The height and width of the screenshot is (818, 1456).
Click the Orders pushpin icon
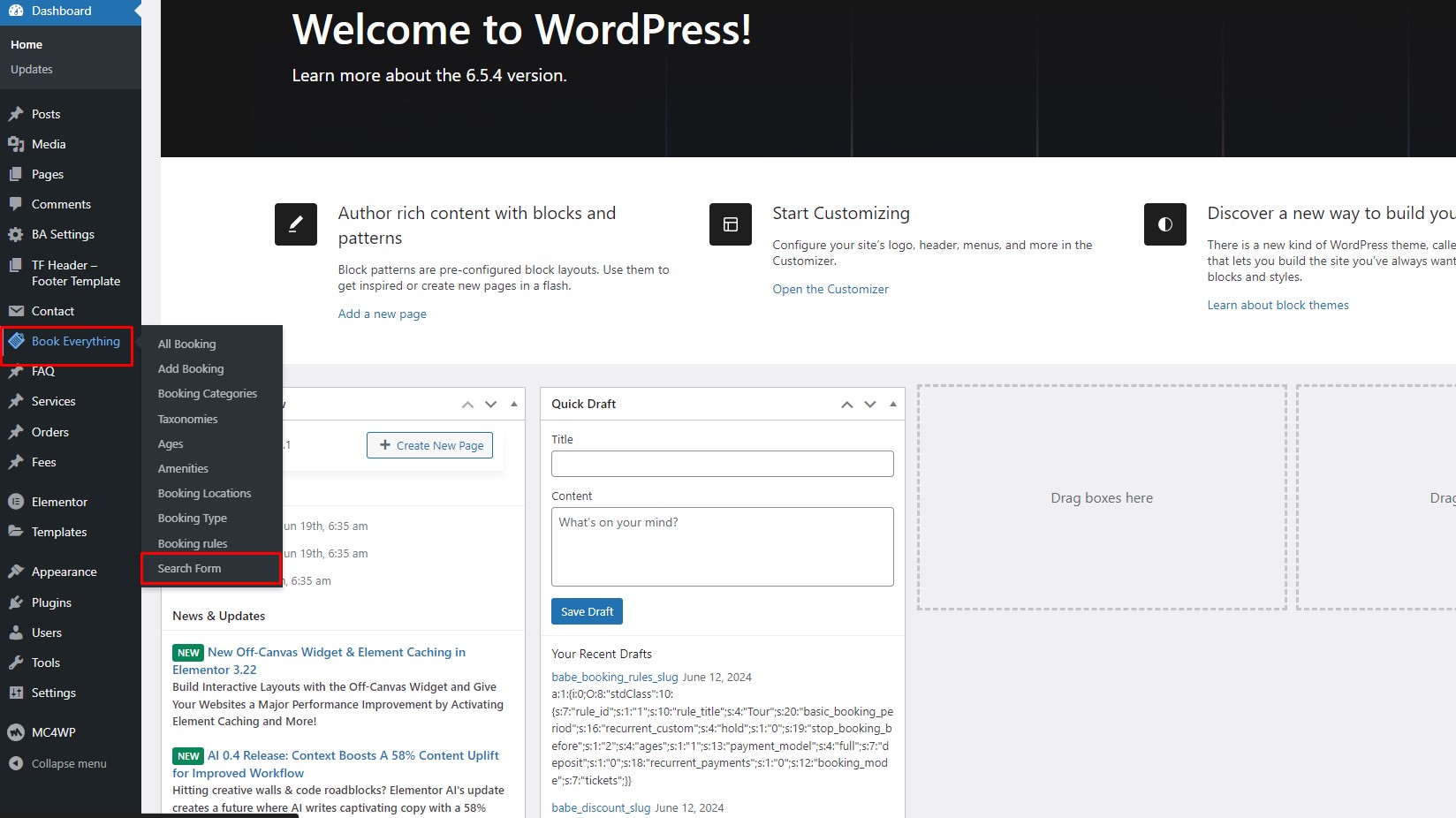[x=16, y=432]
